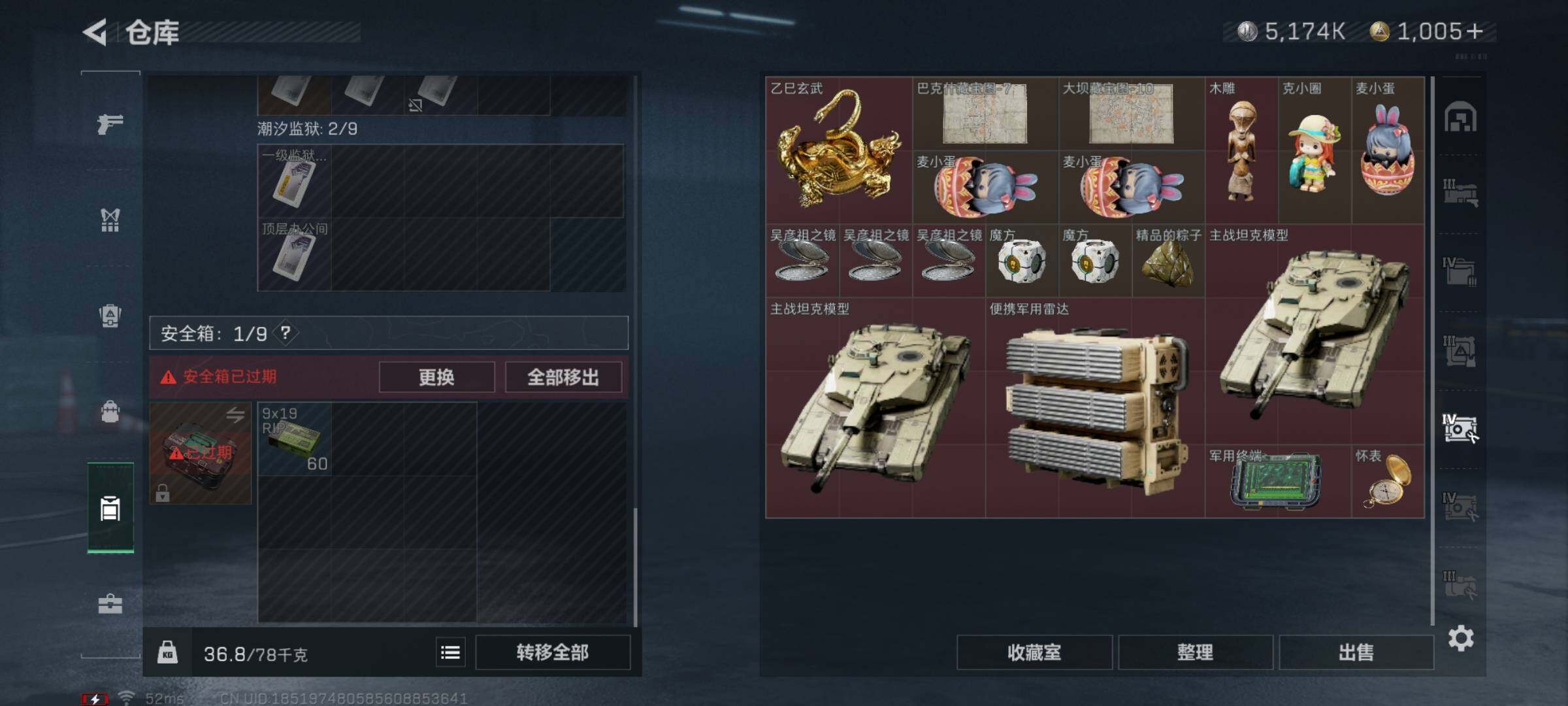Select the warehouse home icon on right
The width and height of the screenshot is (1568, 706).
1461,117
